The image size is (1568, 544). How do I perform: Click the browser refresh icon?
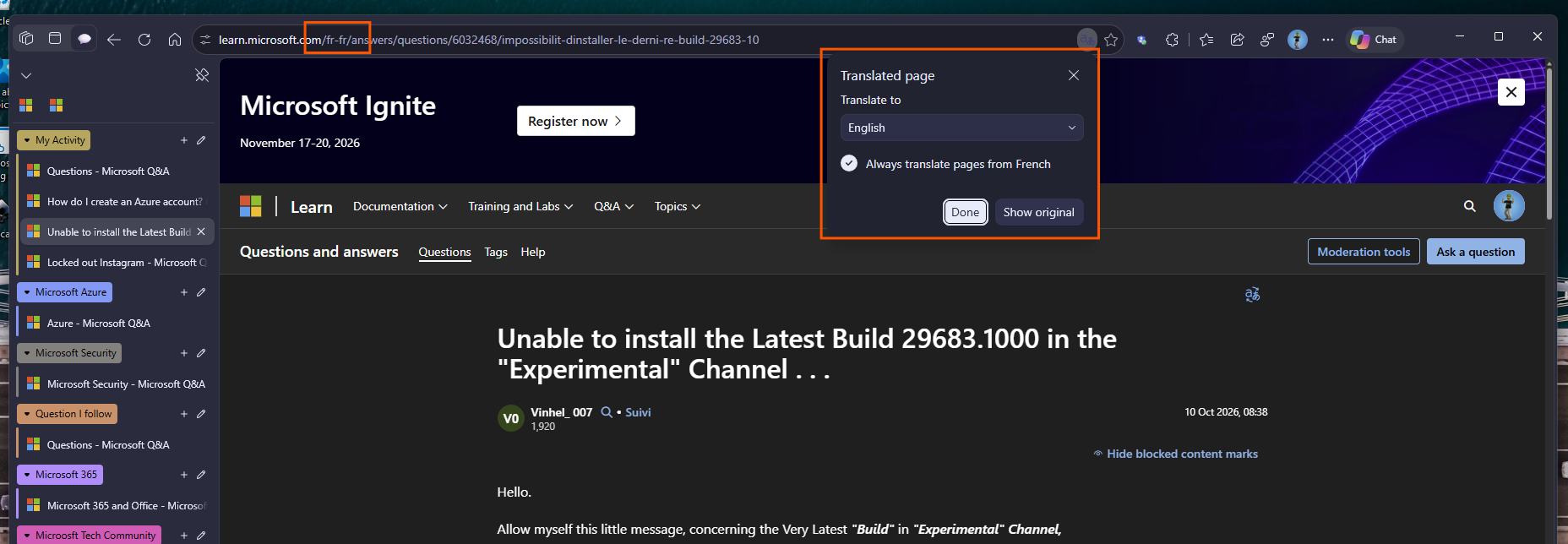[144, 40]
